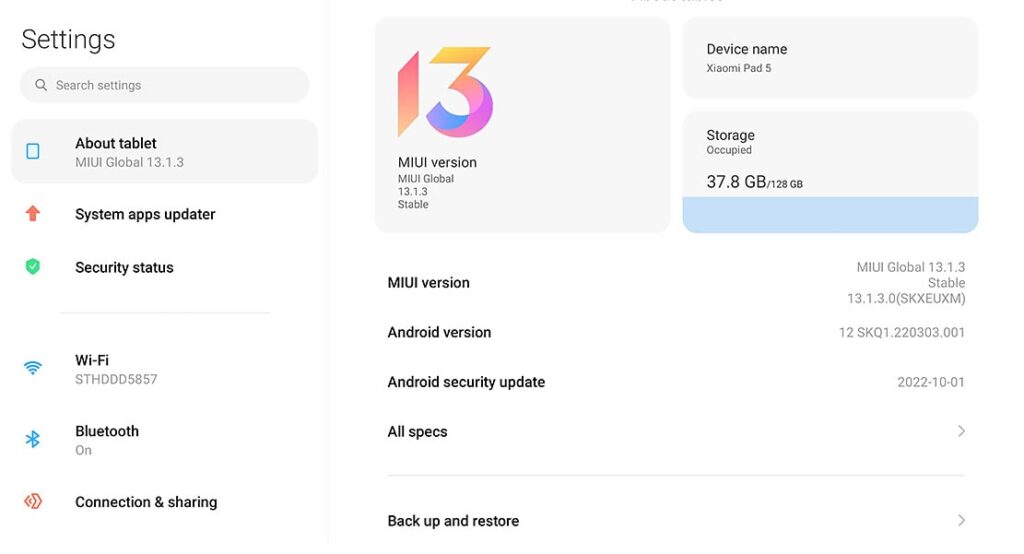Click the Wi-Fi signal icon

[33, 368]
